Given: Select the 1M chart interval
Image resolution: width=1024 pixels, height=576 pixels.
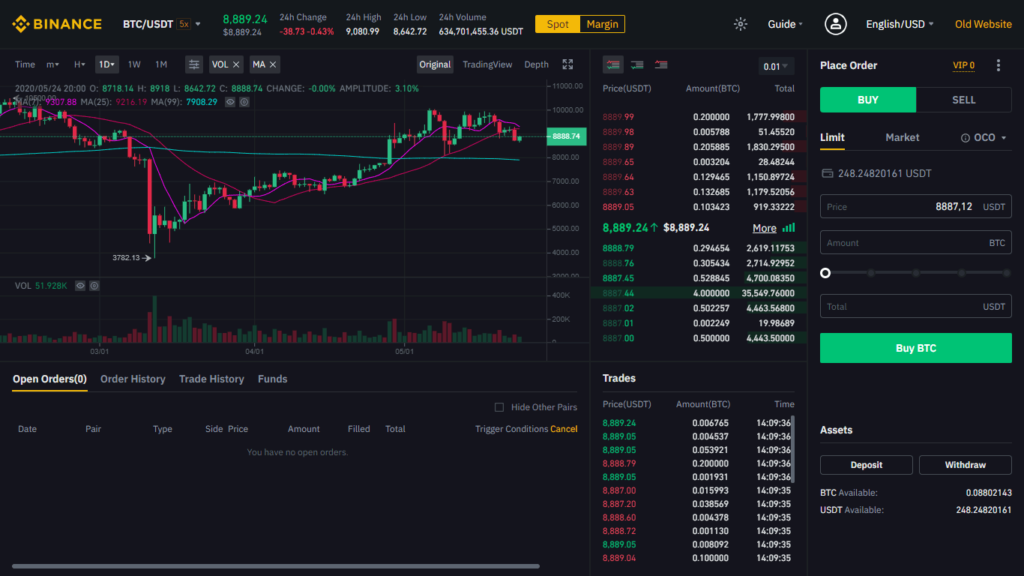Looking at the screenshot, I should click(161, 64).
